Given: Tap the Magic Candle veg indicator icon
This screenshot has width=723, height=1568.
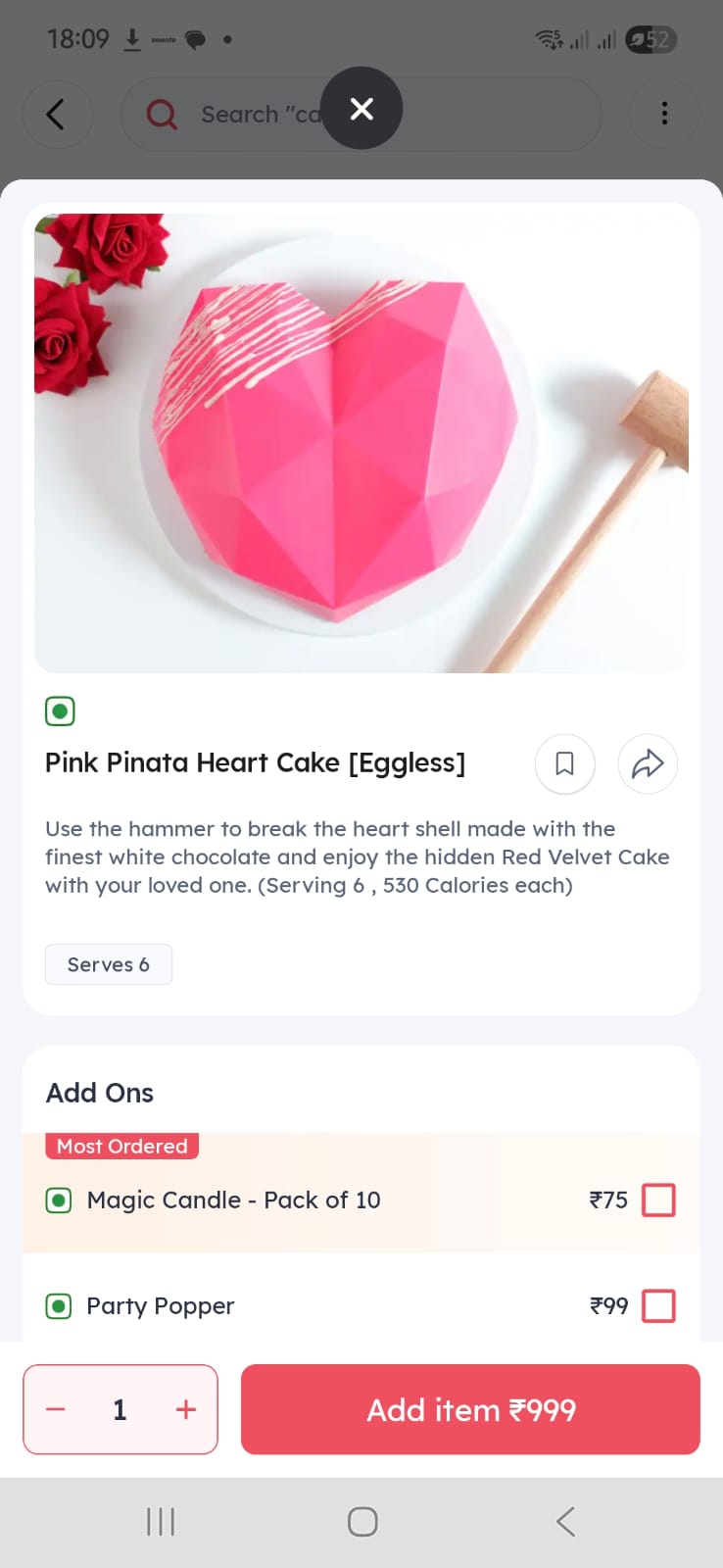Looking at the screenshot, I should pyautogui.click(x=59, y=1200).
